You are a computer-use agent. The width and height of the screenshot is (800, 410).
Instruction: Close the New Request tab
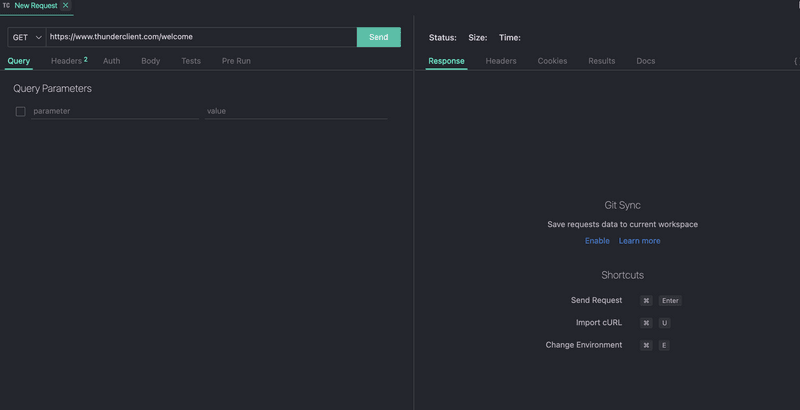65,6
